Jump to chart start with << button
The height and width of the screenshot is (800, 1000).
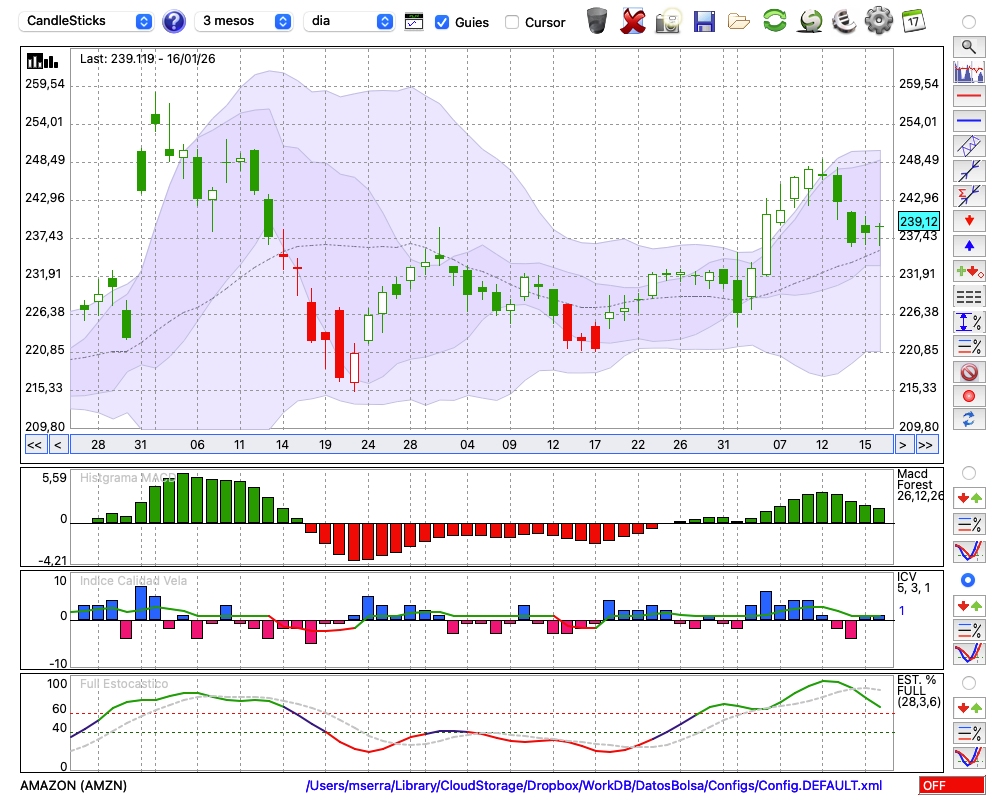(34, 445)
